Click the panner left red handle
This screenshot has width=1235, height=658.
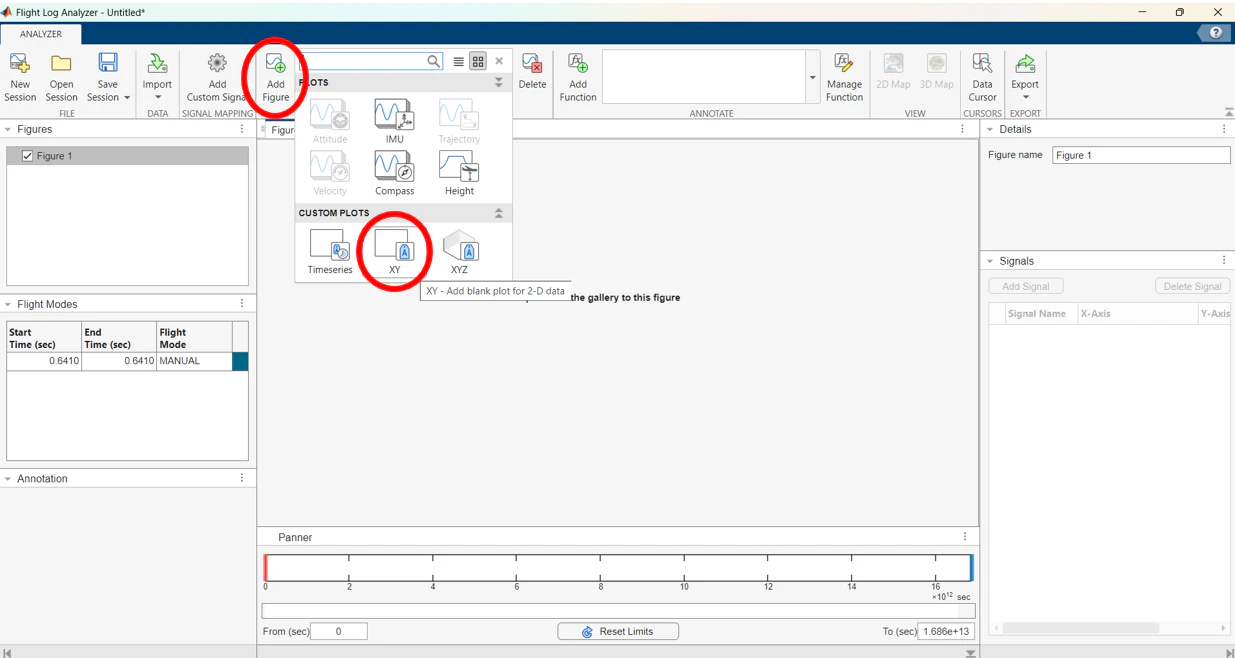[266, 567]
